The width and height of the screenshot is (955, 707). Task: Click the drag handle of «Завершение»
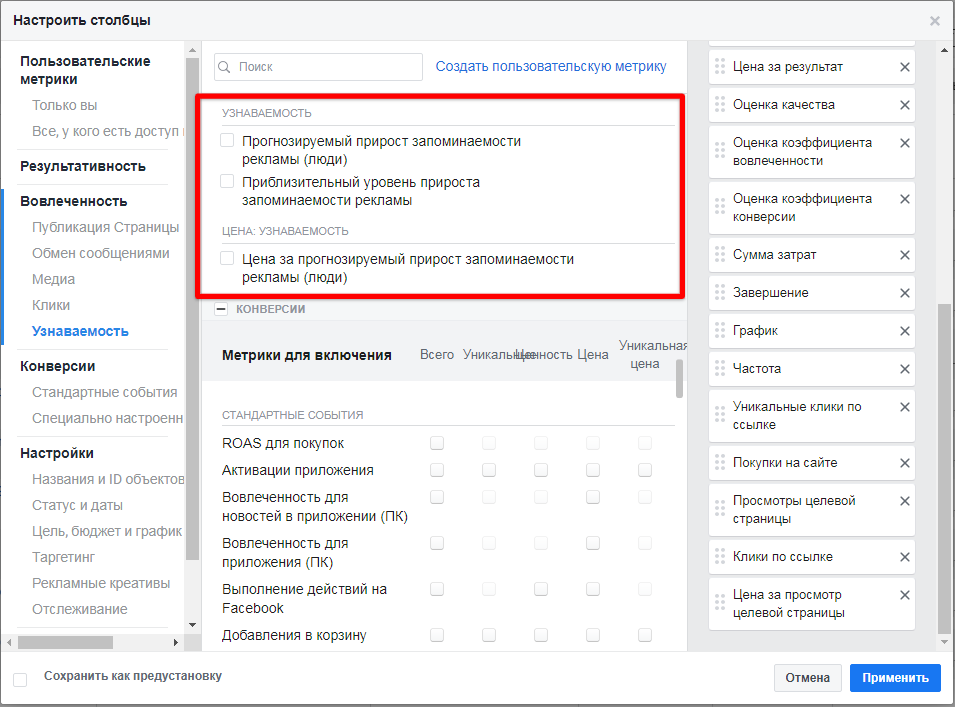click(x=720, y=293)
